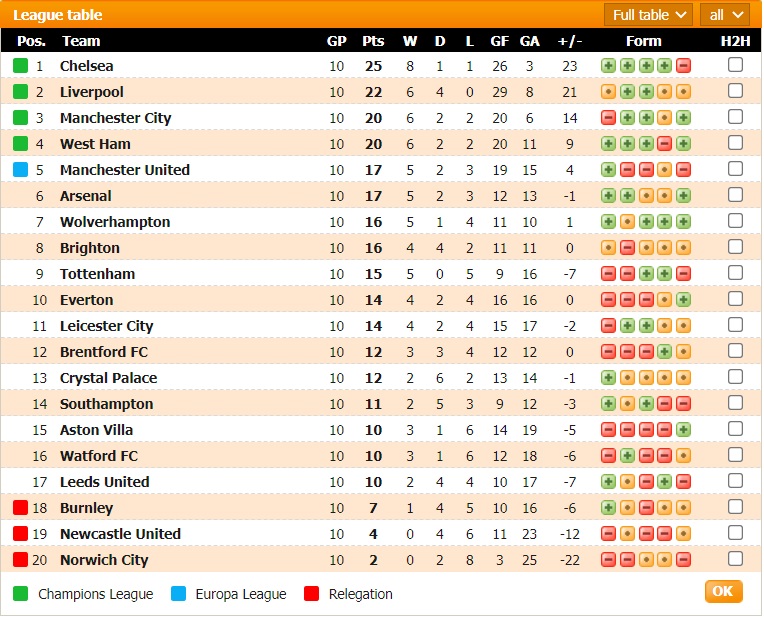Click Crystal Palace's green win form icon
Viewport: 764px width, 617px height.
tap(608, 378)
